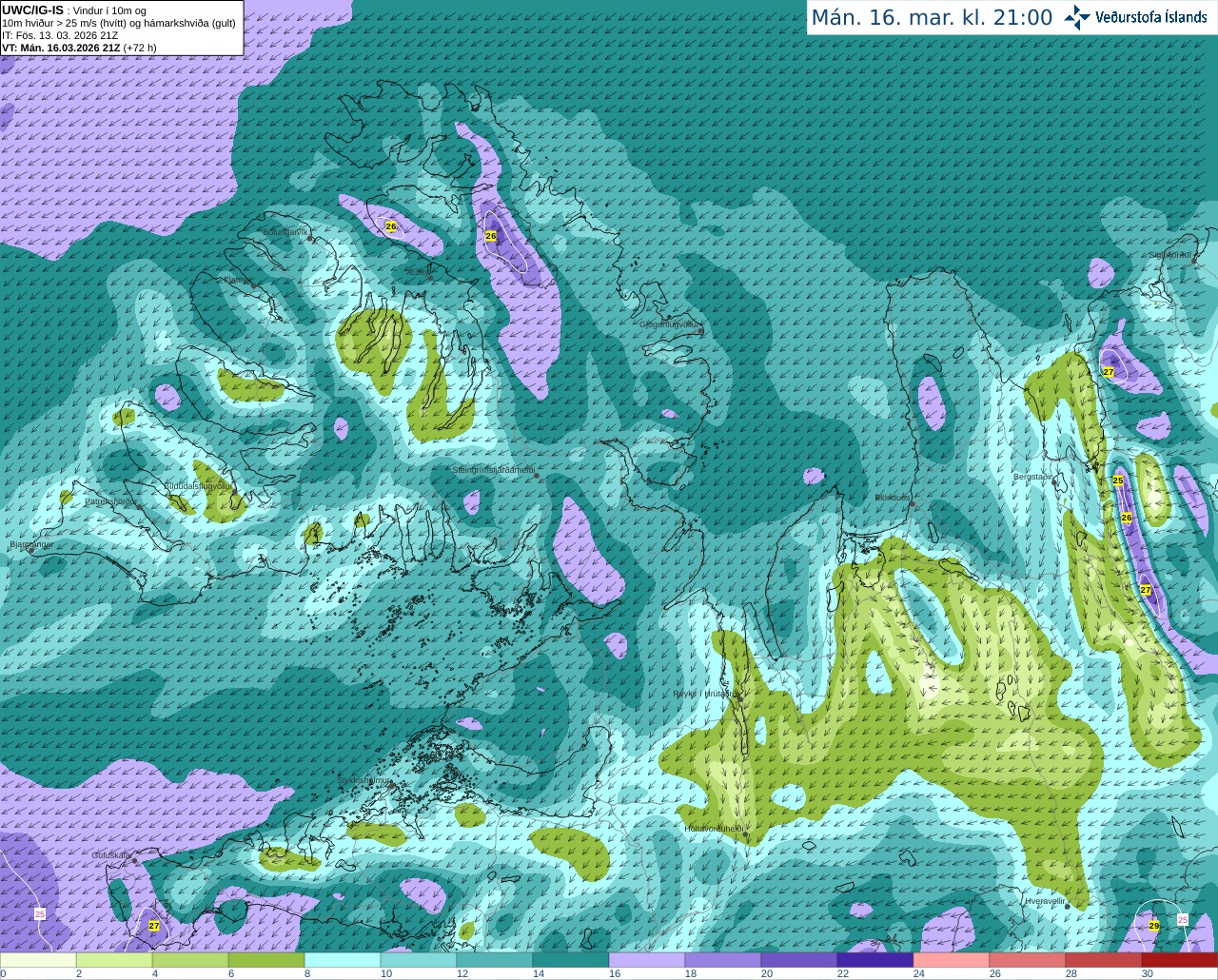Screen dimensions: 1218x980
Task: Click the Holtavörðuheiði station label
Action: [714, 829]
